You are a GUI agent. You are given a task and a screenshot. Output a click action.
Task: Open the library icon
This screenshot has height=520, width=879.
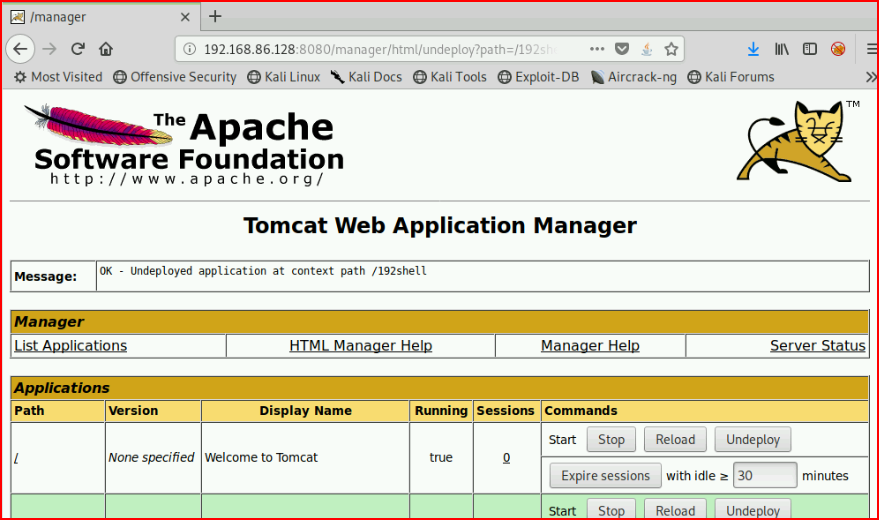(x=781, y=49)
